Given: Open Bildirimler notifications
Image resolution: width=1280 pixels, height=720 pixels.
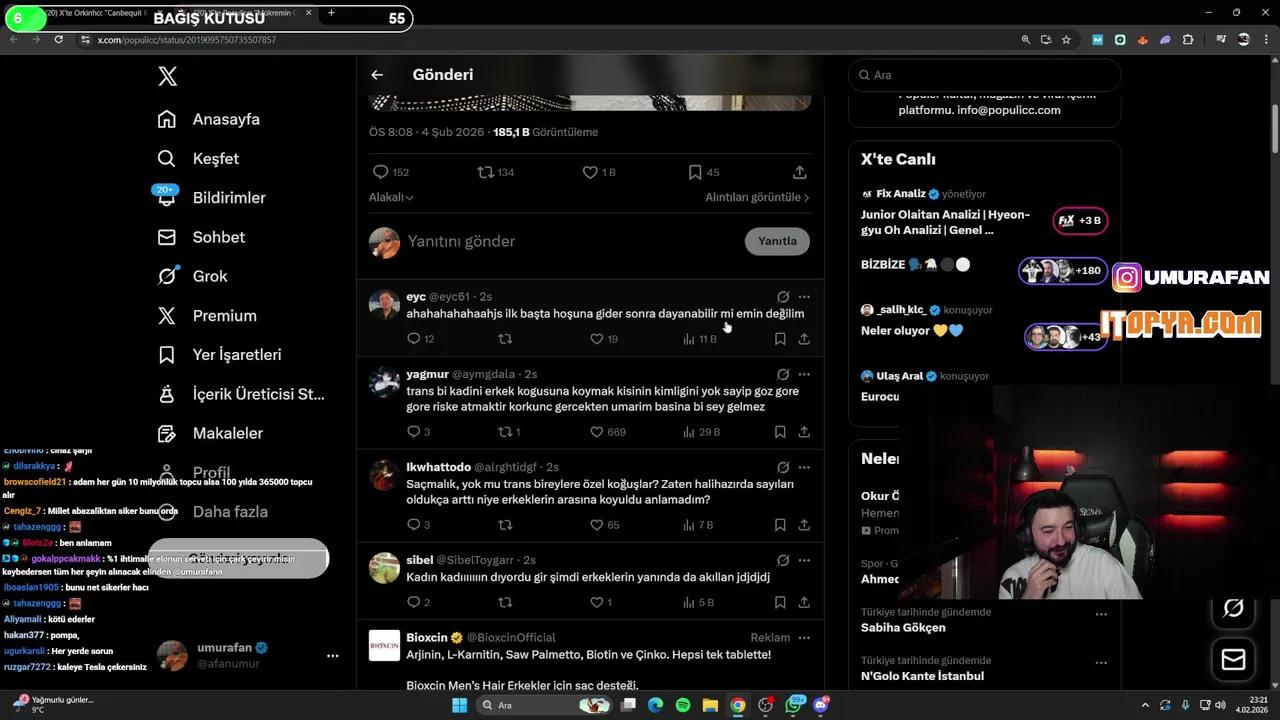Looking at the screenshot, I should tap(211, 197).
